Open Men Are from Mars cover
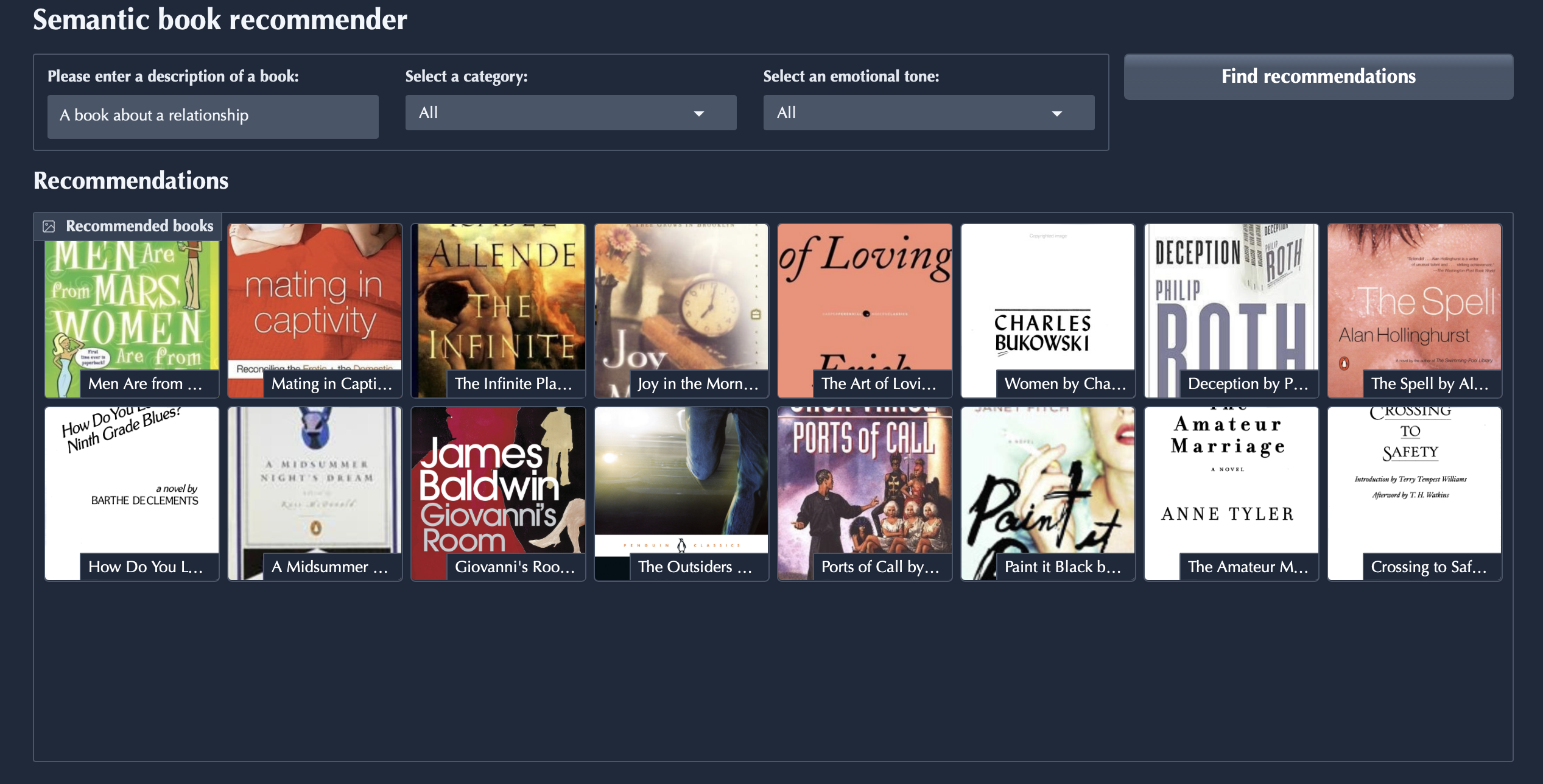 [x=132, y=310]
